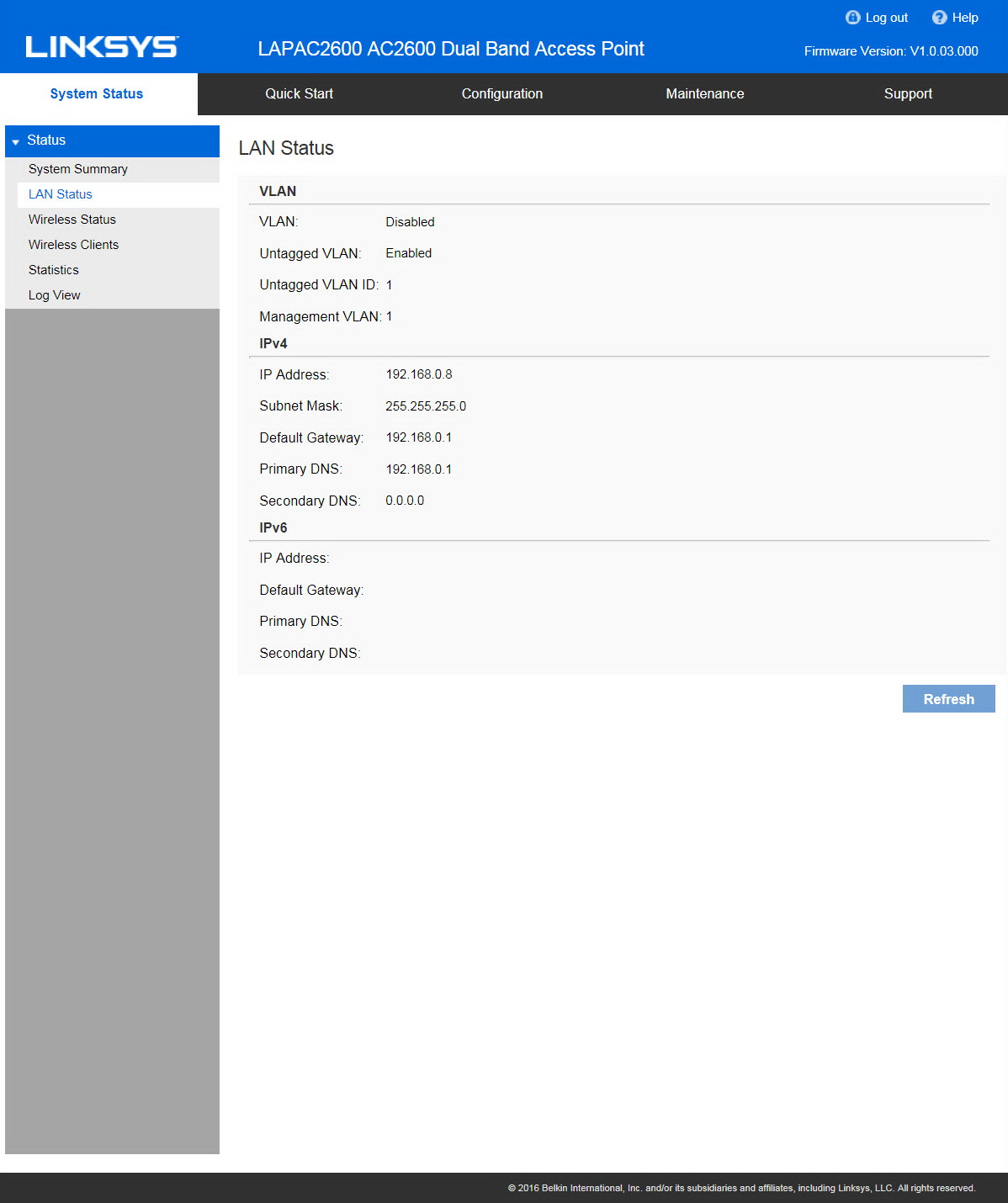Click the IPv6 Default Gateway label
The image size is (1008, 1203).
click(311, 591)
